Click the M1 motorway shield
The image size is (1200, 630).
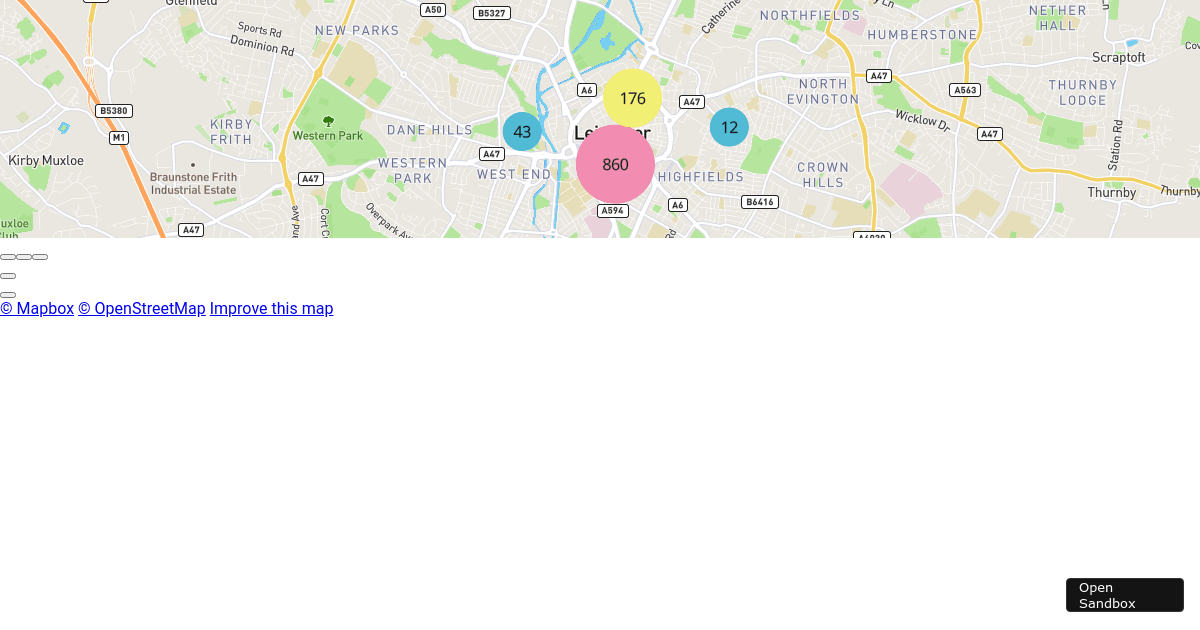118,137
